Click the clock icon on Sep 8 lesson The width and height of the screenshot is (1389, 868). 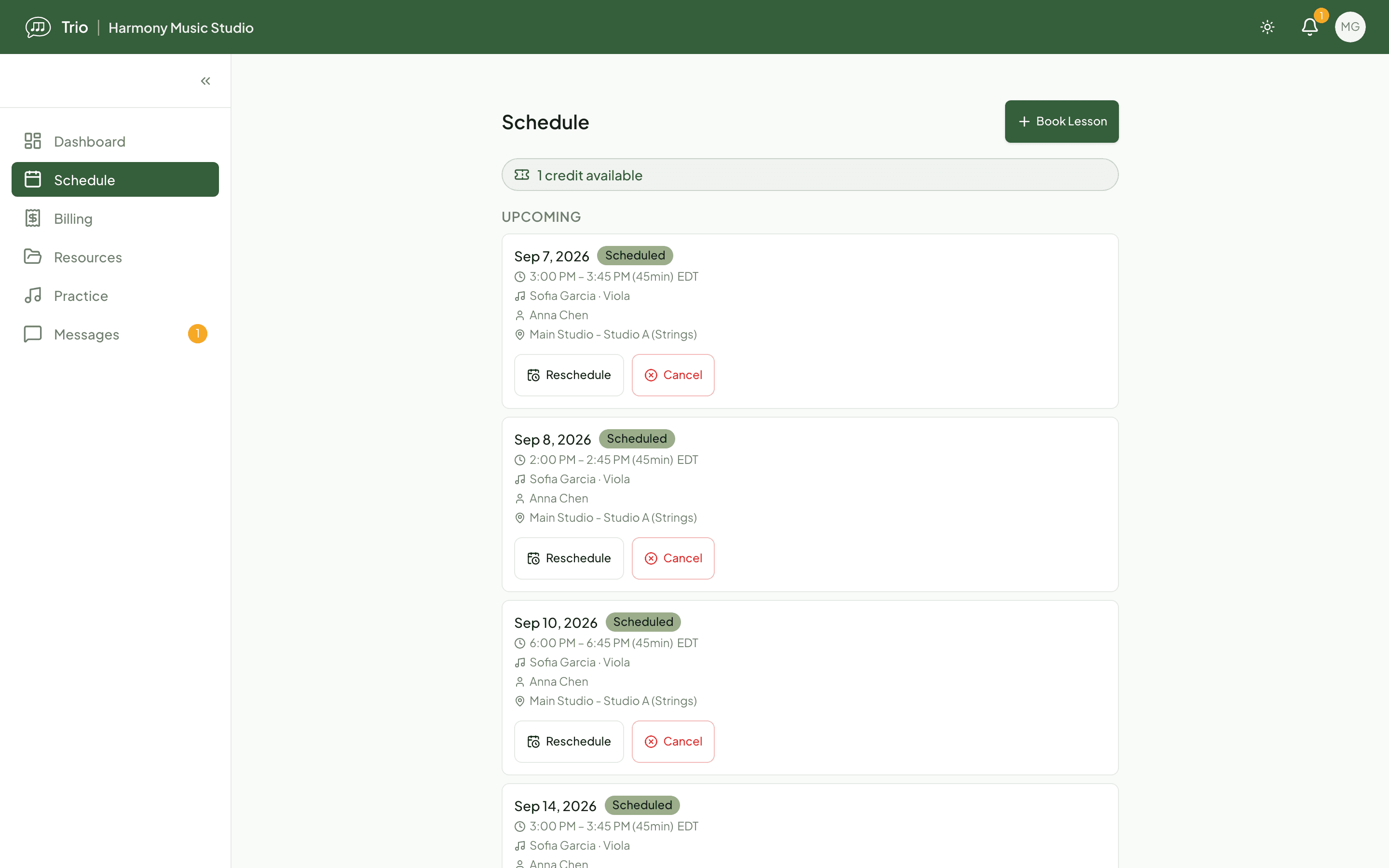[519, 460]
